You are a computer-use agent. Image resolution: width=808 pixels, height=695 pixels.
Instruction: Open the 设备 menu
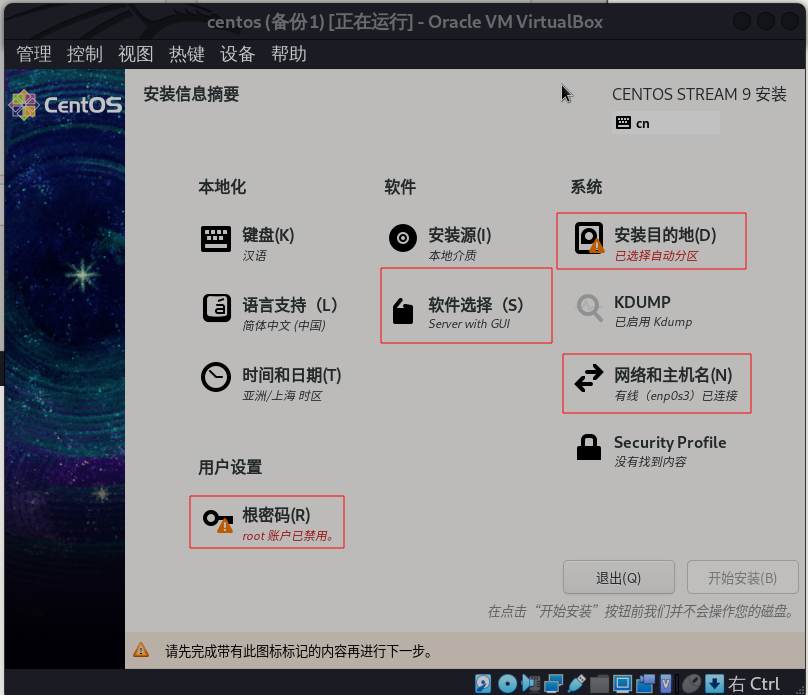pyautogui.click(x=238, y=54)
